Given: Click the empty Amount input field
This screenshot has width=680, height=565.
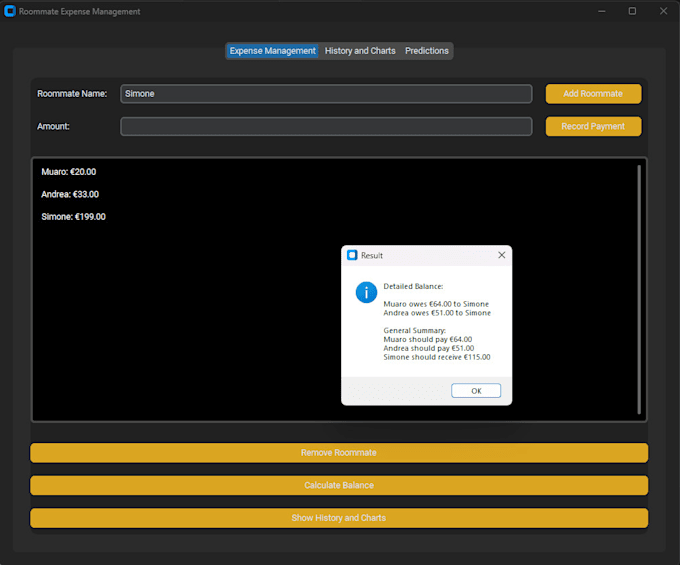Looking at the screenshot, I should click(326, 127).
